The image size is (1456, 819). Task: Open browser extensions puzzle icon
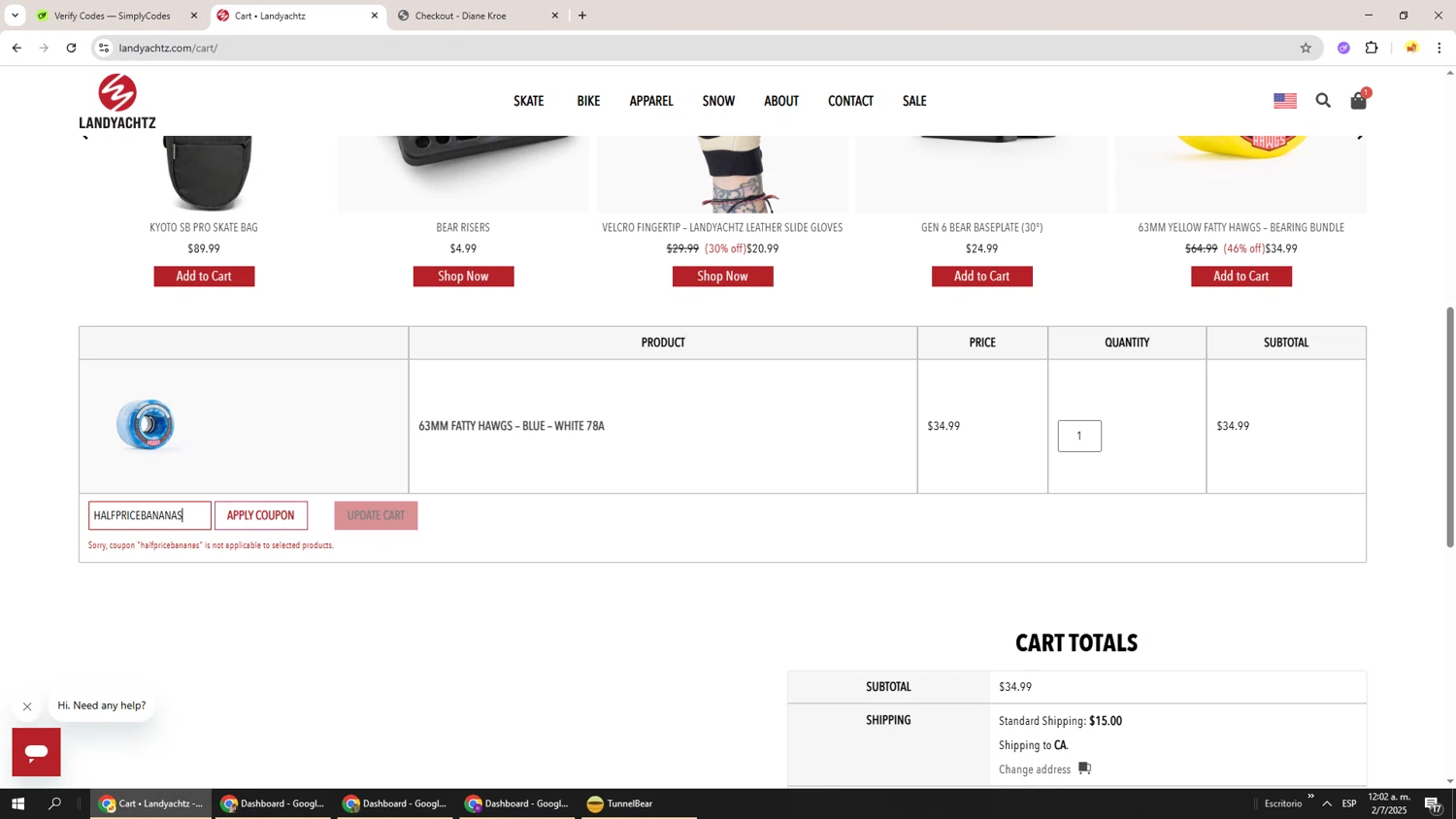pyautogui.click(x=1372, y=48)
